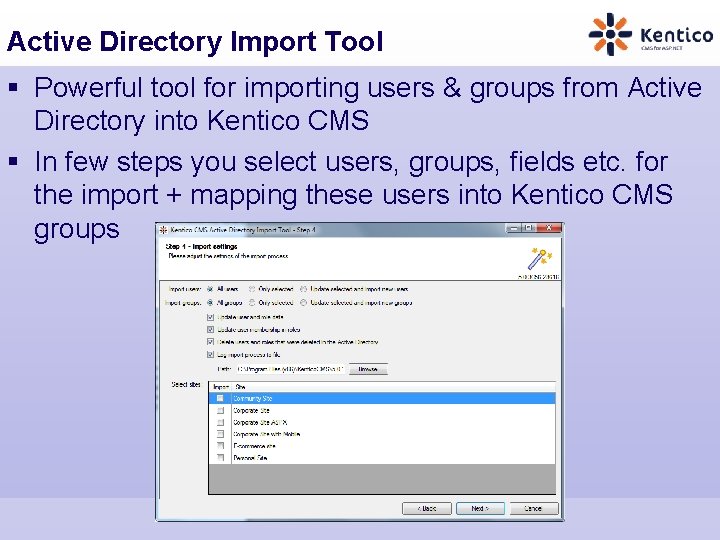Click slide title 'Active Directory Import Tool'
The width and height of the screenshot is (720, 540).
pos(195,41)
